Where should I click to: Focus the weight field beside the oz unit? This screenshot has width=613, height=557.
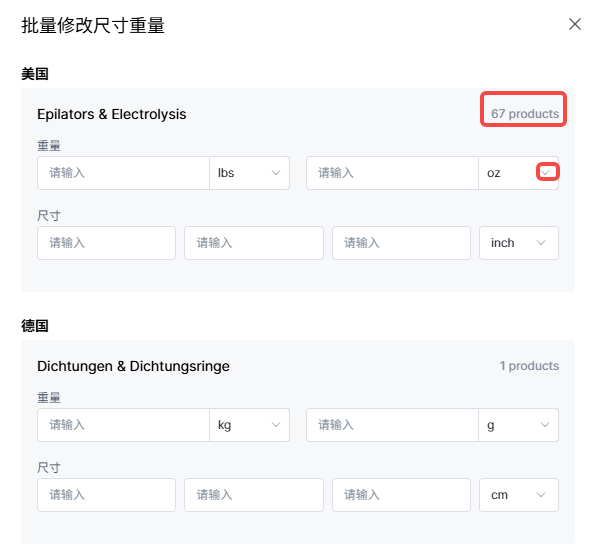coord(392,173)
